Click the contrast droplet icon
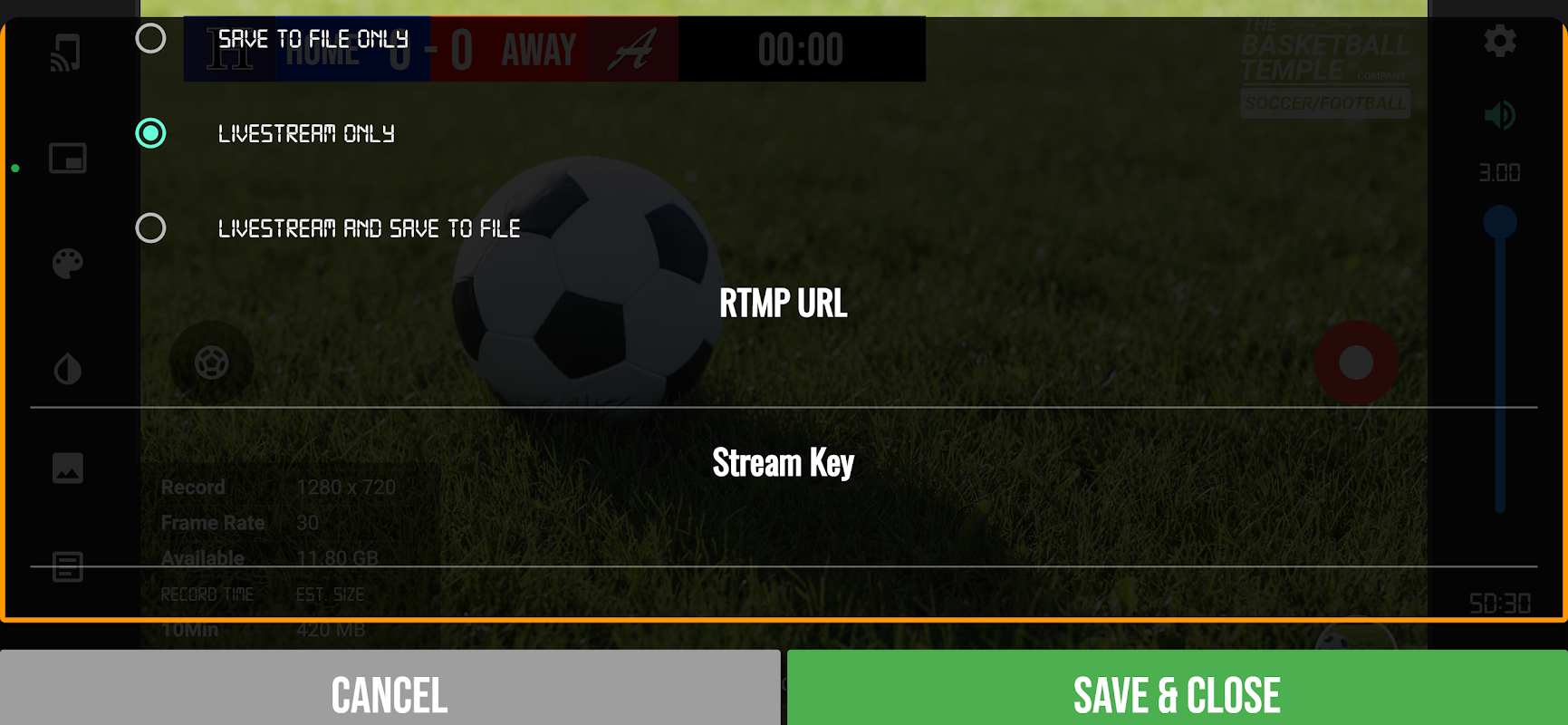The image size is (1568, 725). pos(68,369)
